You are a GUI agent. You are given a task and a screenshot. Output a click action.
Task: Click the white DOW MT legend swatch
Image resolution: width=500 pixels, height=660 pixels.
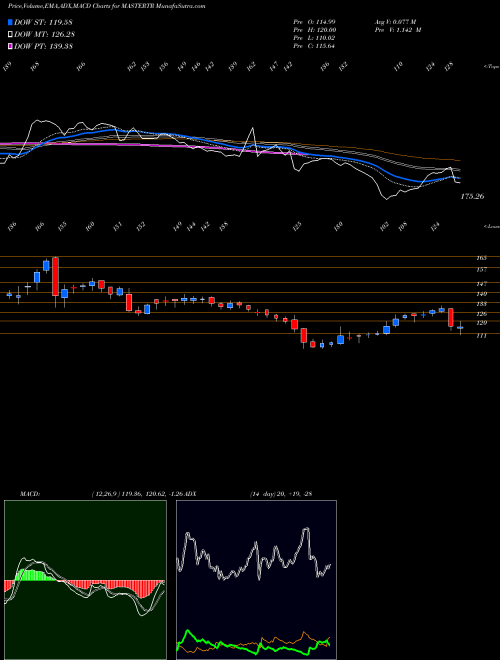click(11, 34)
